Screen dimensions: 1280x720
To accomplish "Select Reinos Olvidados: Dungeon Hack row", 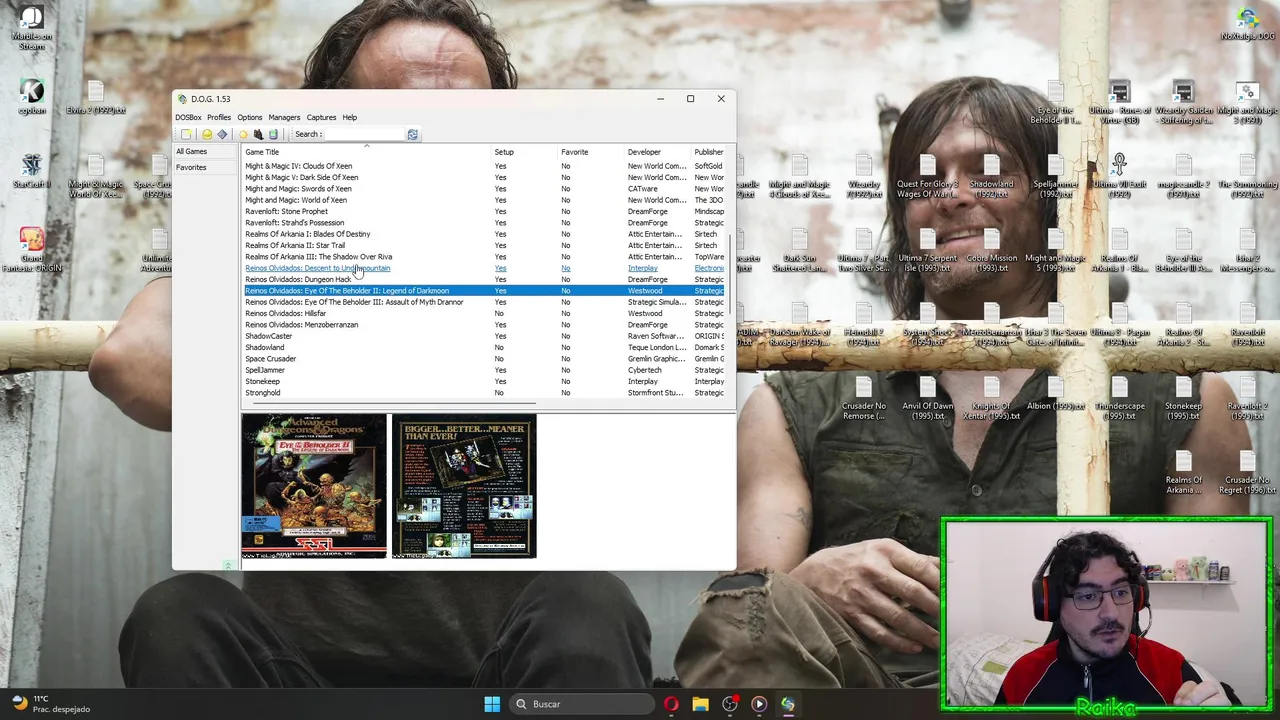I will [x=484, y=279].
